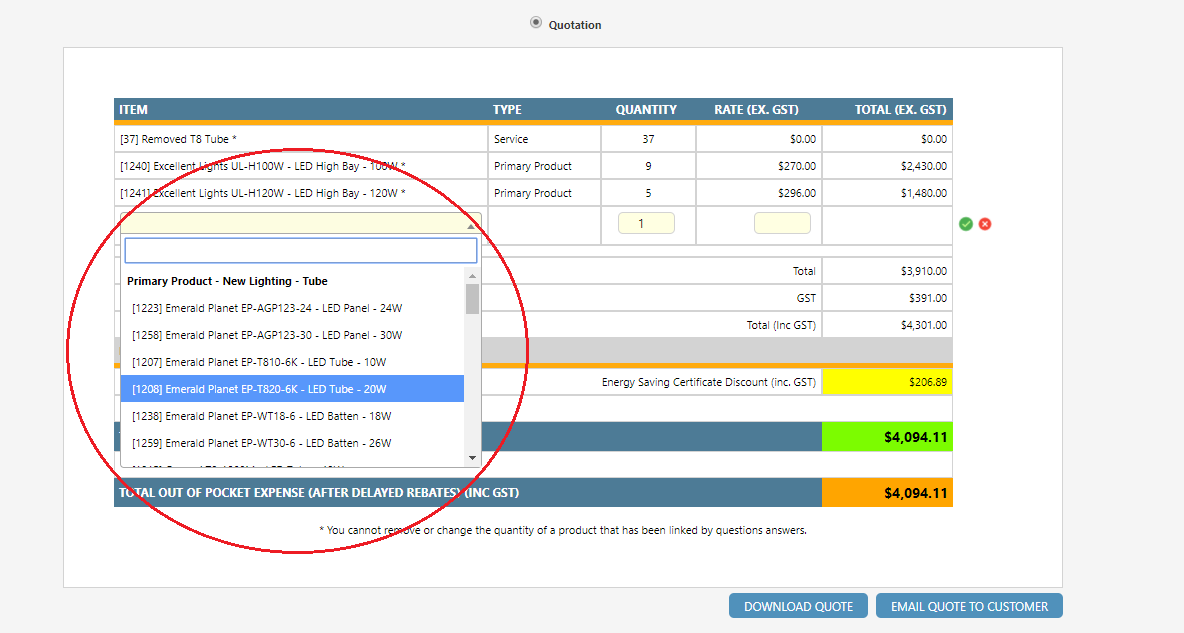Click the green confirm checkmark icon
The height and width of the screenshot is (633, 1184).
965,224
